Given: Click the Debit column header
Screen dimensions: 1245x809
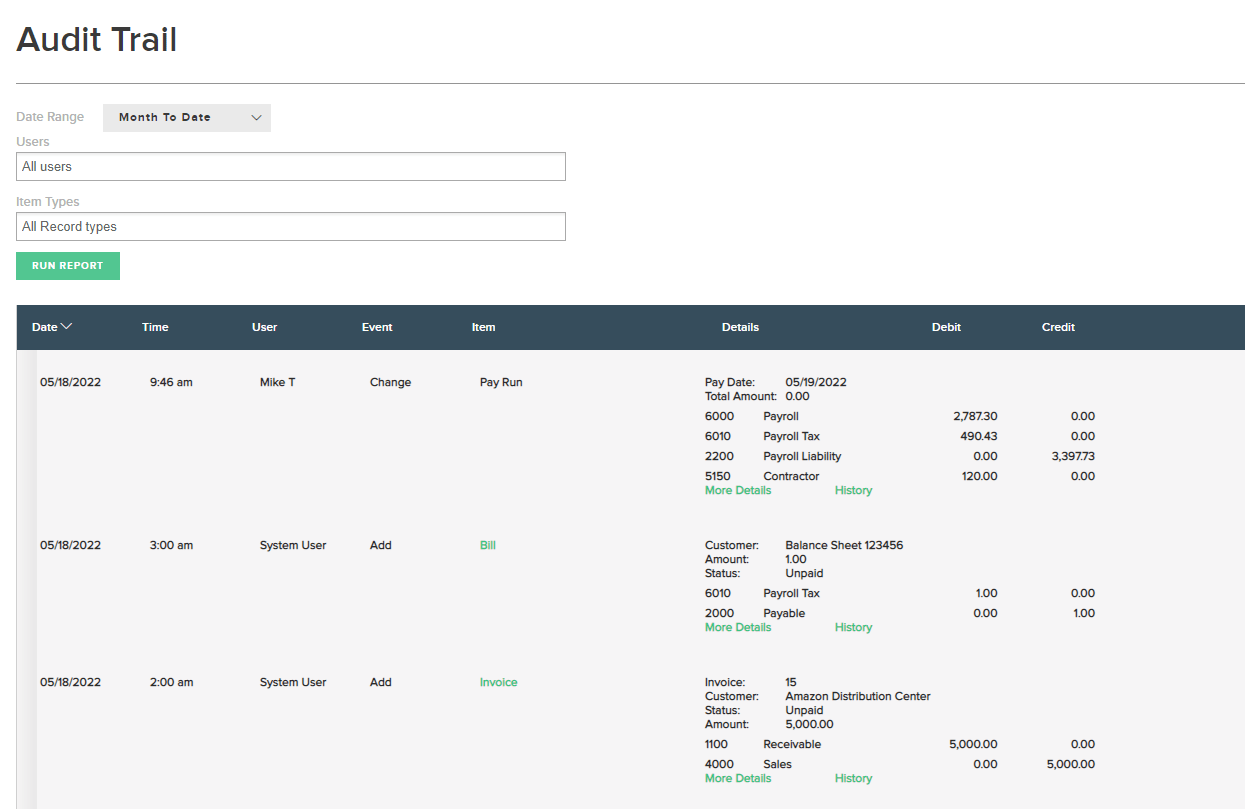Looking at the screenshot, I should click(x=946, y=327).
